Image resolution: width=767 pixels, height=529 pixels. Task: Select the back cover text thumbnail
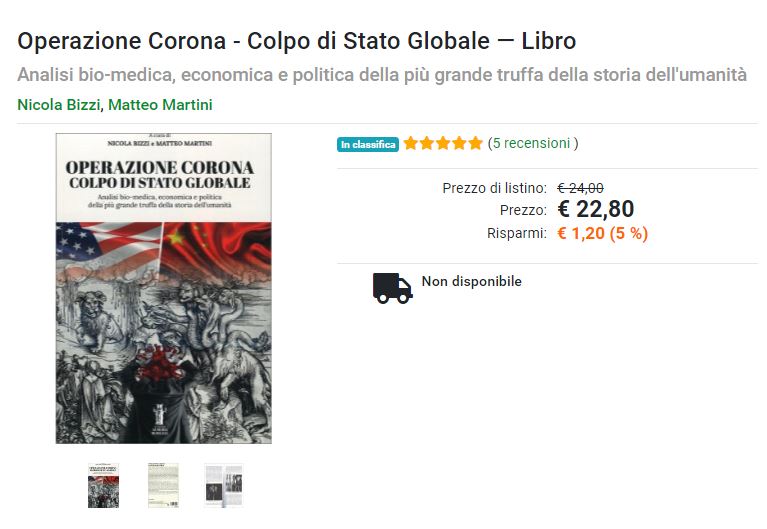[163, 485]
